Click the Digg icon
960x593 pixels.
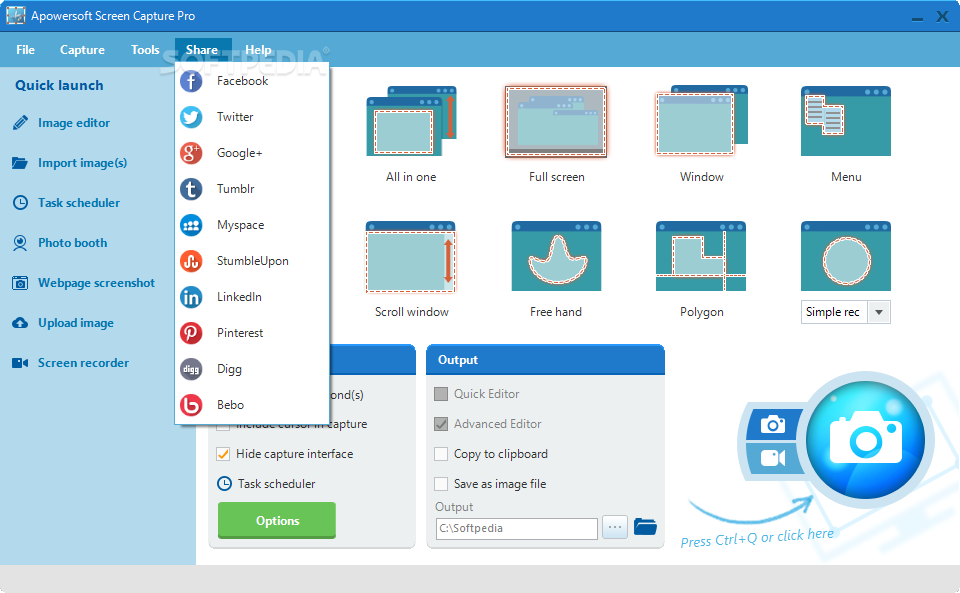(191, 369)
